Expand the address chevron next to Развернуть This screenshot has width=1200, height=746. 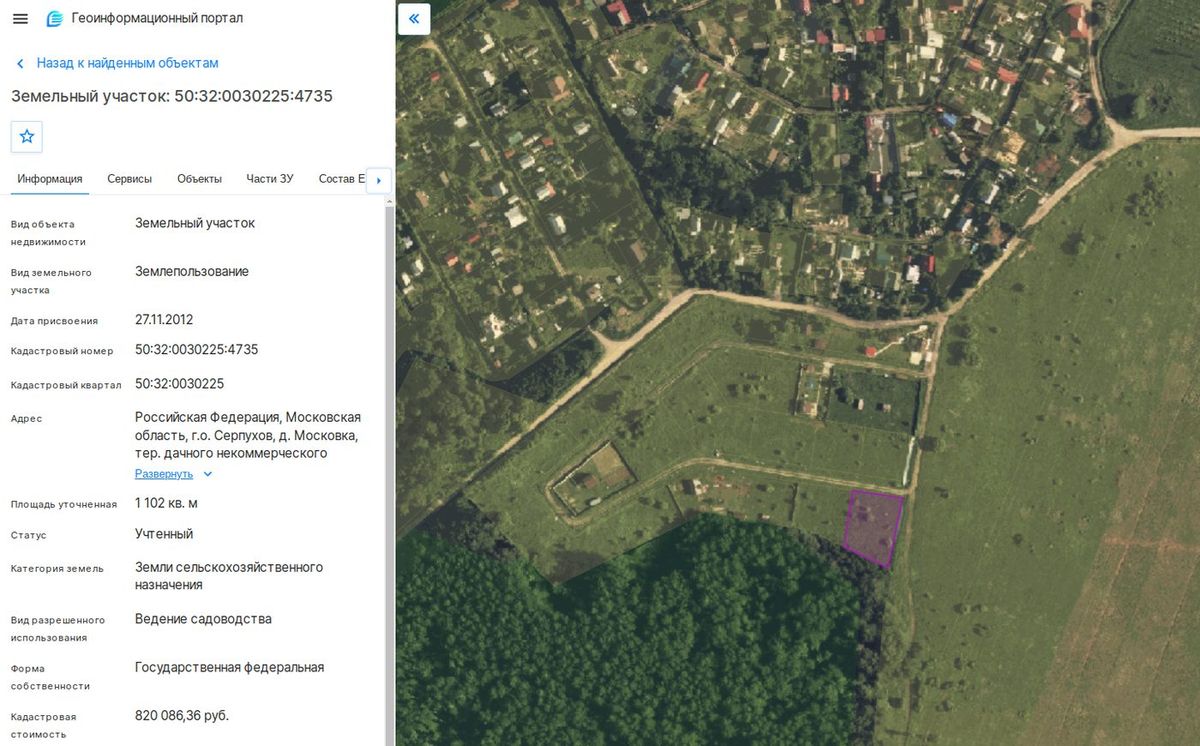(x=208, y=474)
